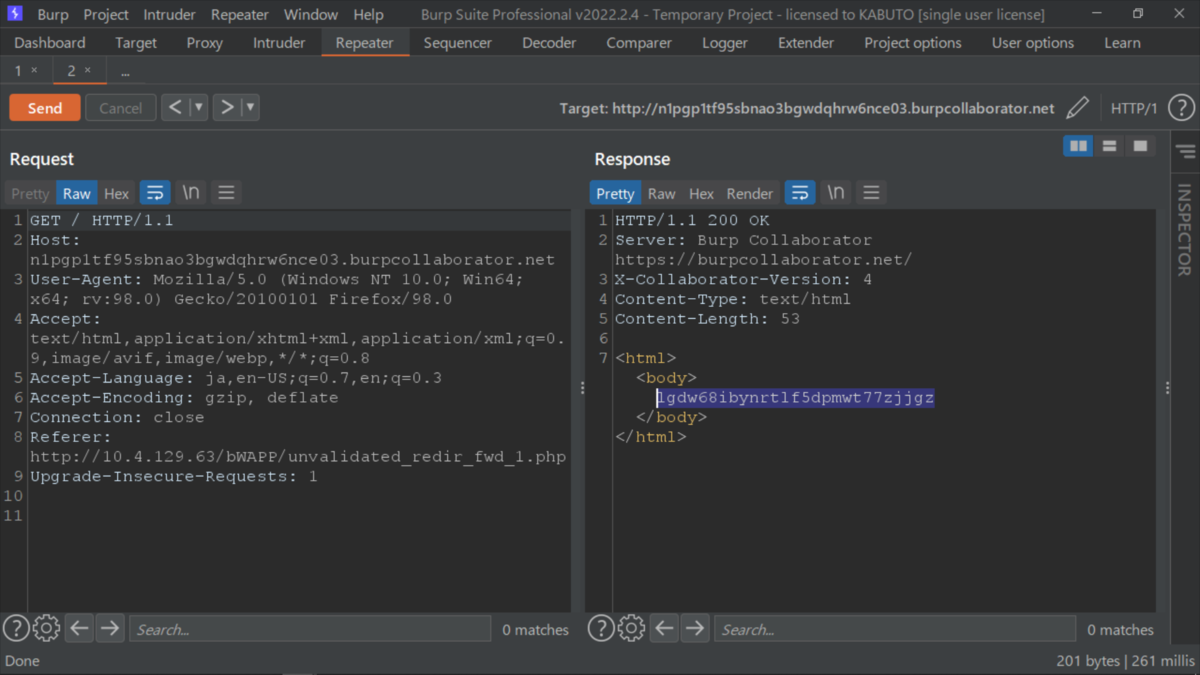Select side-by-side split layout icon
The height and width of the screenshot is (675, 1200).
point(1078,146)
